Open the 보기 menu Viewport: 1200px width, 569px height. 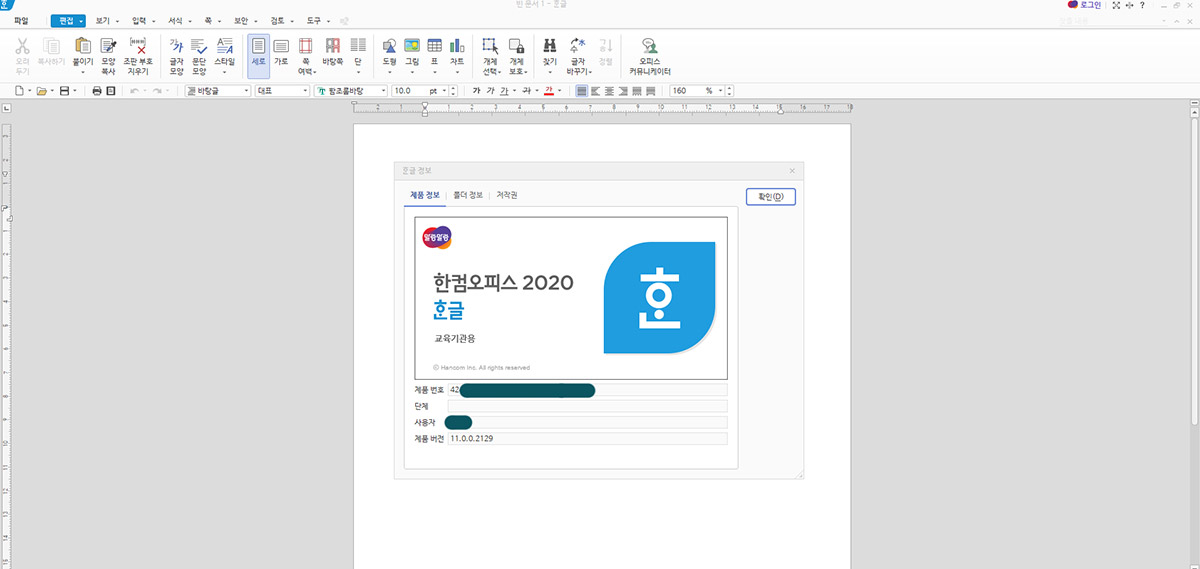[x=103, y=20]
